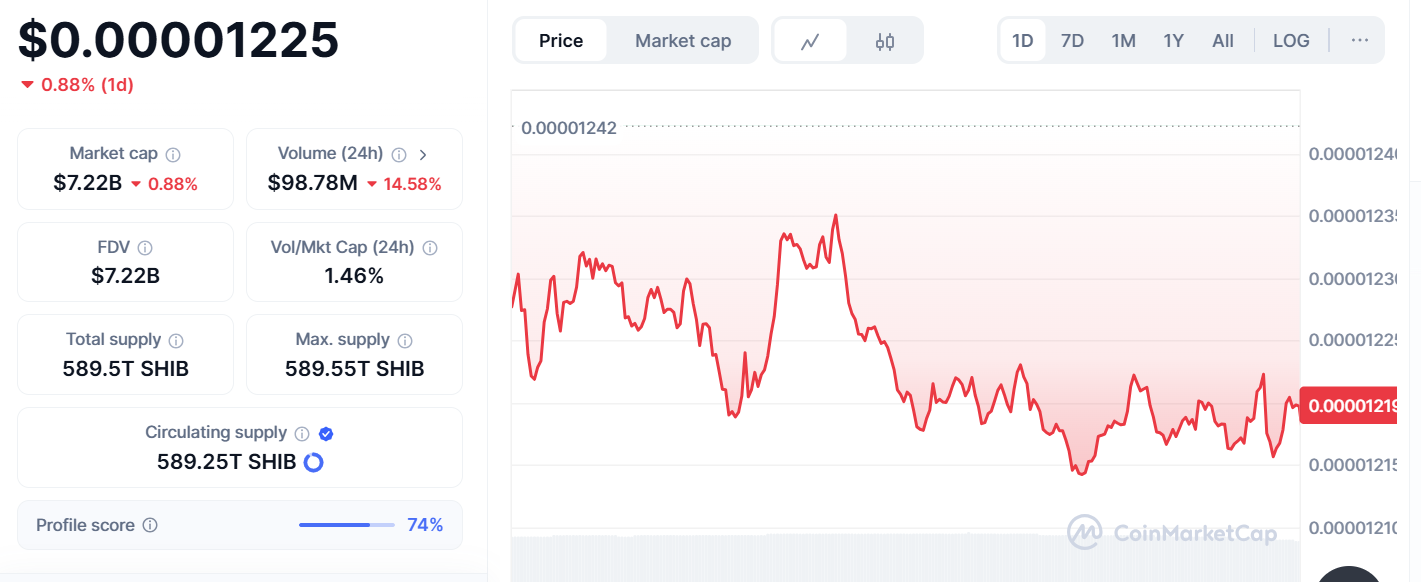
Task: Set the chart range to 1Y
Action: [x=1173, y=41]
